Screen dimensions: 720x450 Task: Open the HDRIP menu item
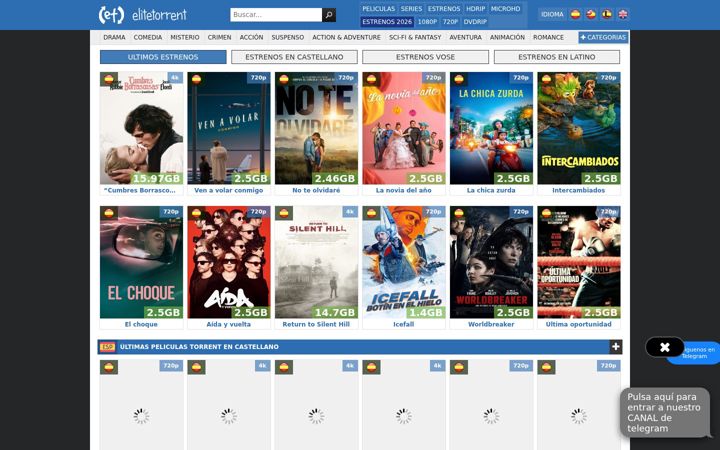(475, 9)
